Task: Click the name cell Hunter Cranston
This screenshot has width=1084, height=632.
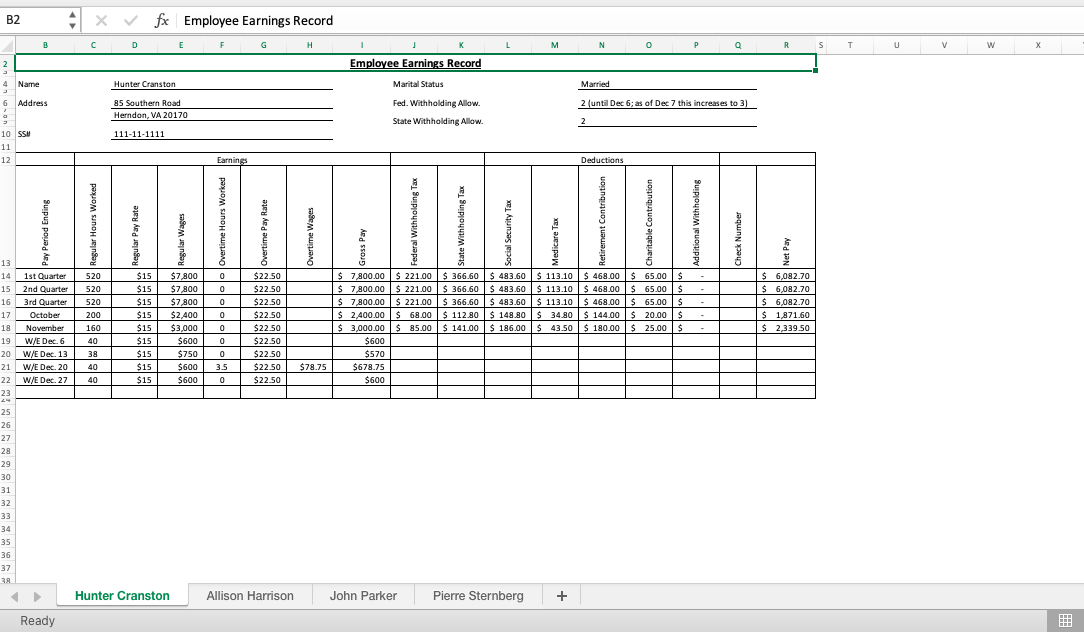Action: [x=222, y=84]
